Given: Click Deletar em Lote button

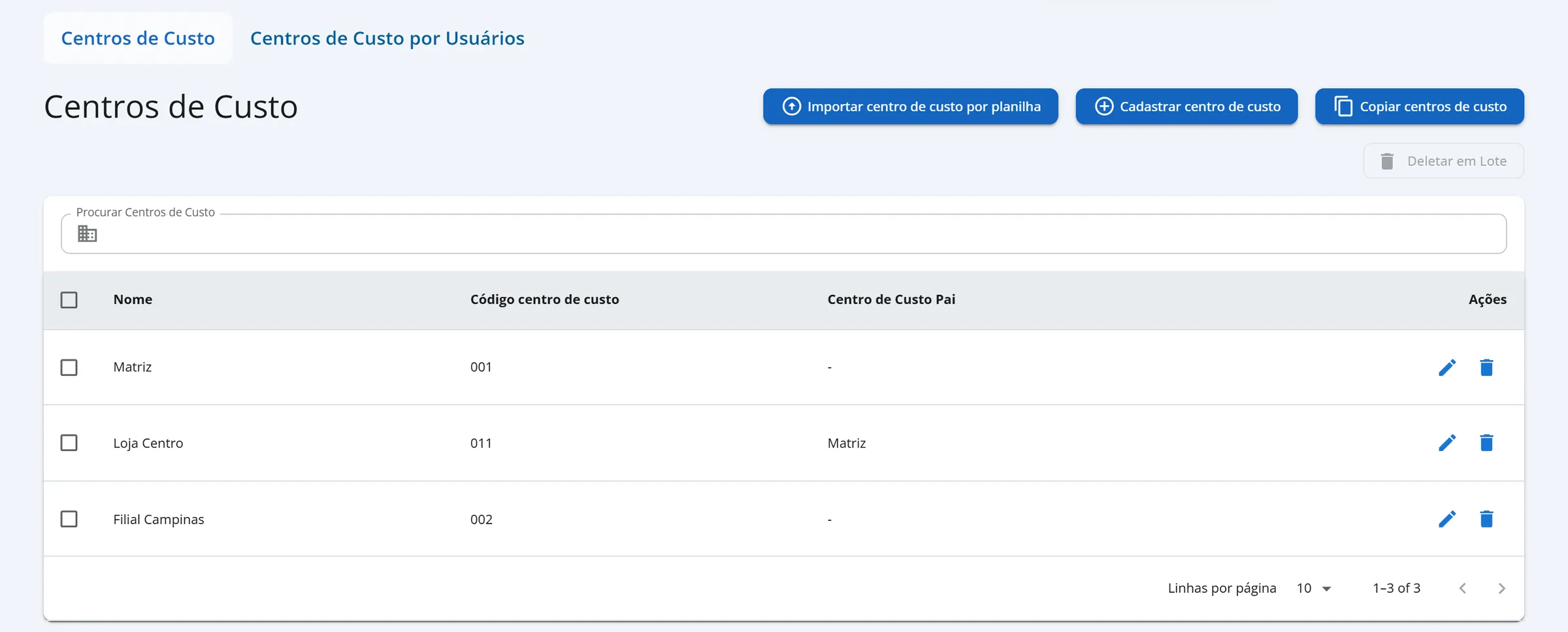Looking at the screenshot, I should tap(1444, 161).
